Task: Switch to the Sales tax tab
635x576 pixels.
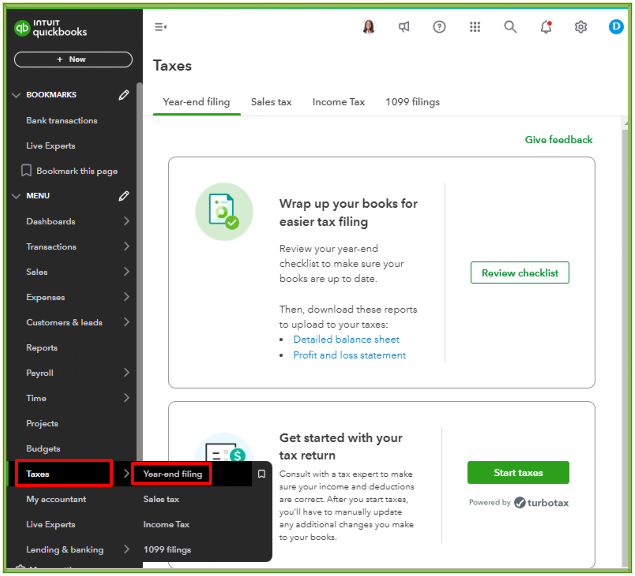Action: point(271,102)
